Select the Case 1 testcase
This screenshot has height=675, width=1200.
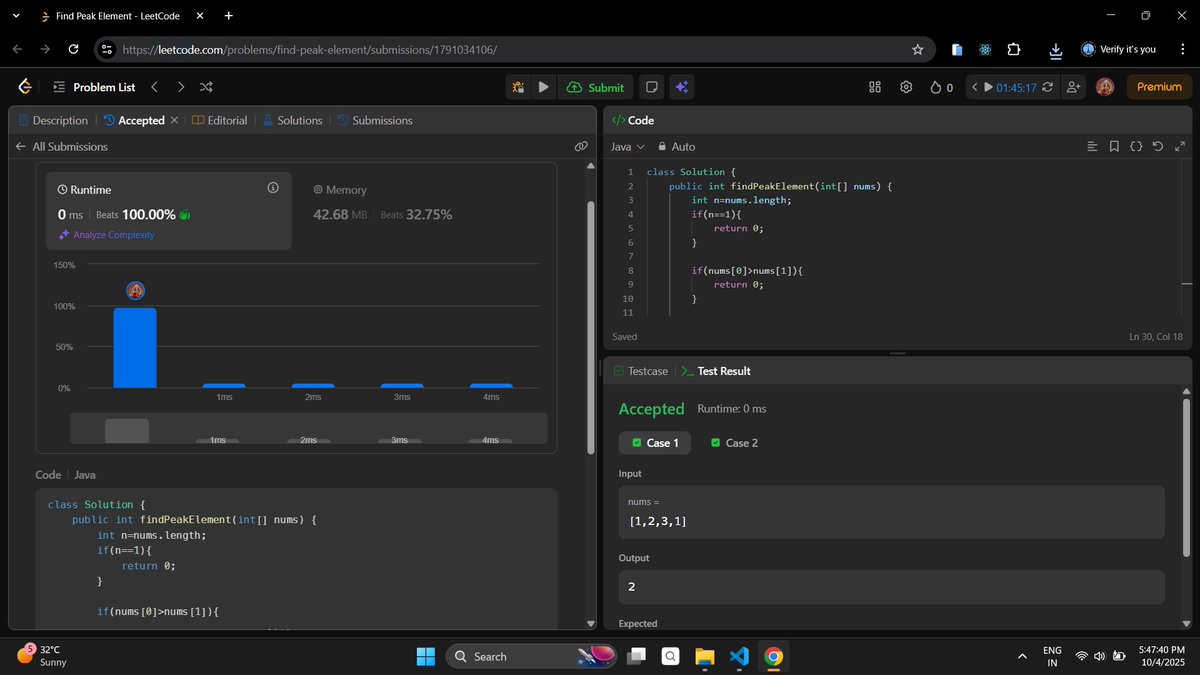click(x=655, y=443)
